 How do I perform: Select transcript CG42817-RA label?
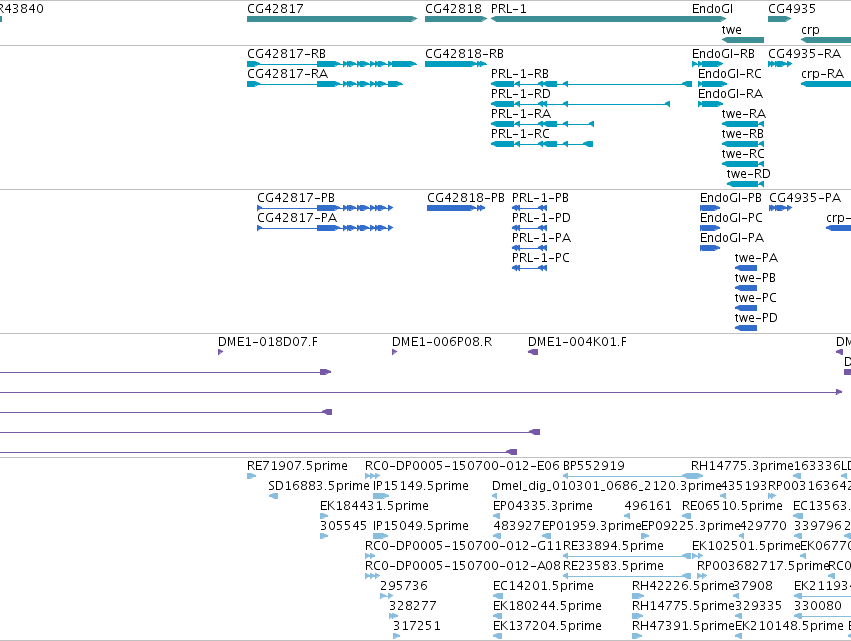pyautogui.click(x=287, y=74)
